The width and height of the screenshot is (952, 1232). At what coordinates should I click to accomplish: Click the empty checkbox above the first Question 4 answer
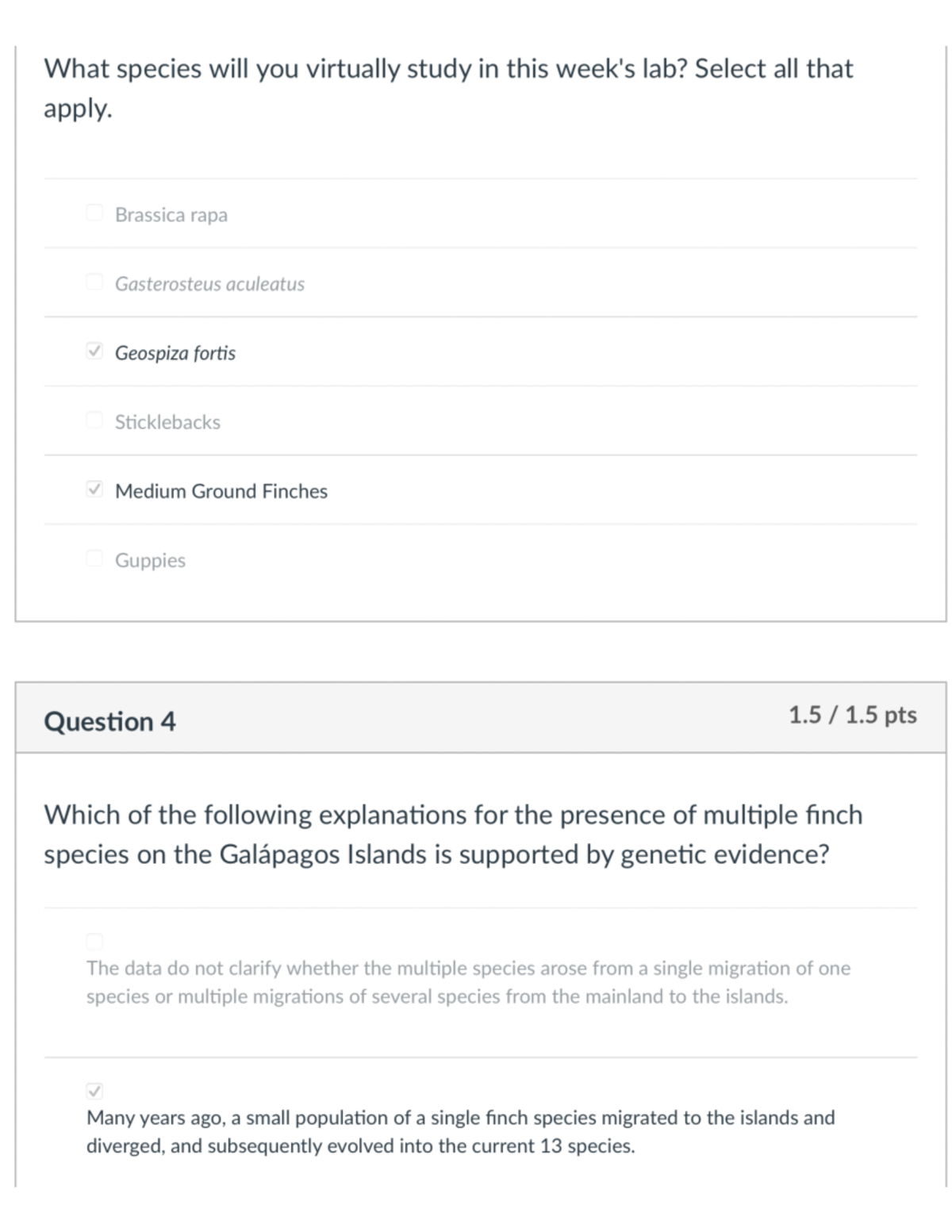(x=94, y=942)
